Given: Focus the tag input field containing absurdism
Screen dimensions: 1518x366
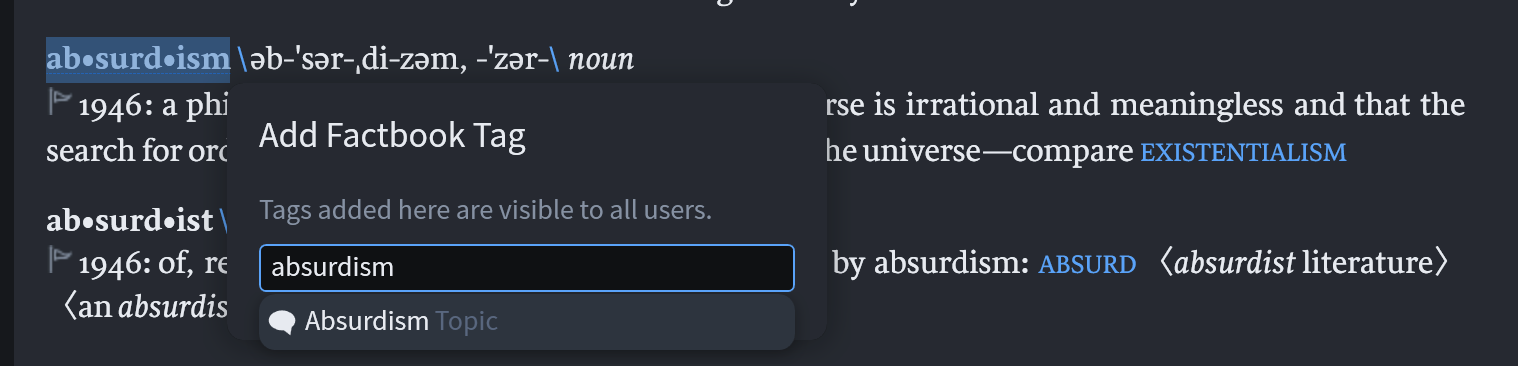Looking at the screenshot, I should (x=527, y=268).
